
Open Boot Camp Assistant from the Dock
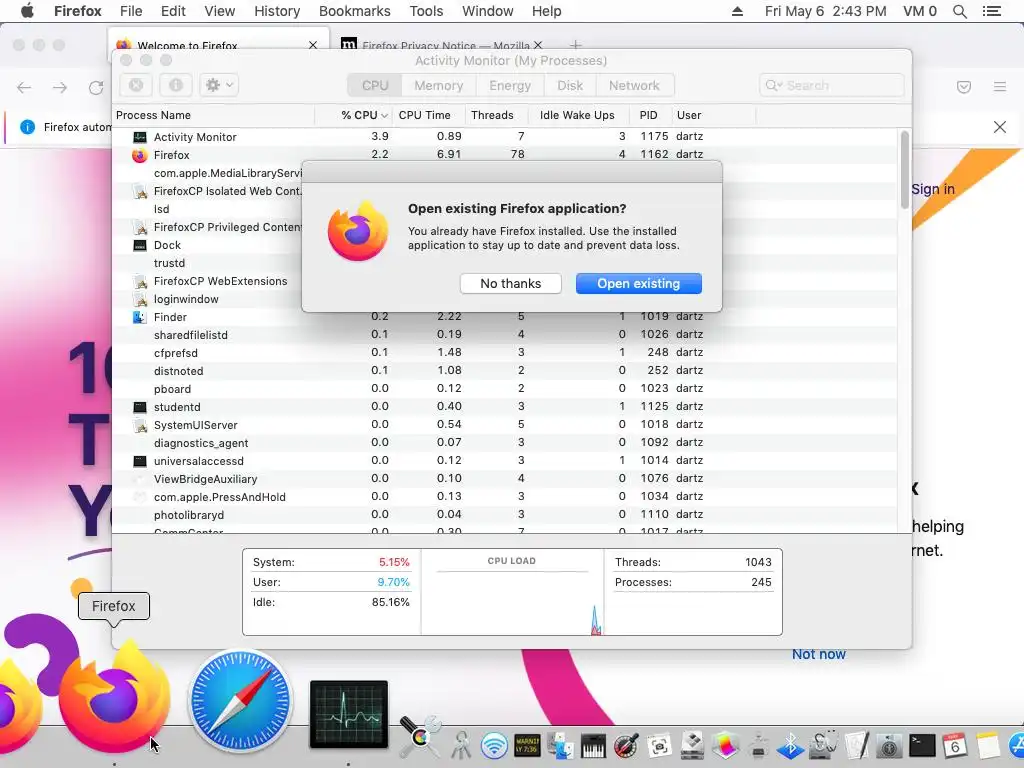[692, 745]
